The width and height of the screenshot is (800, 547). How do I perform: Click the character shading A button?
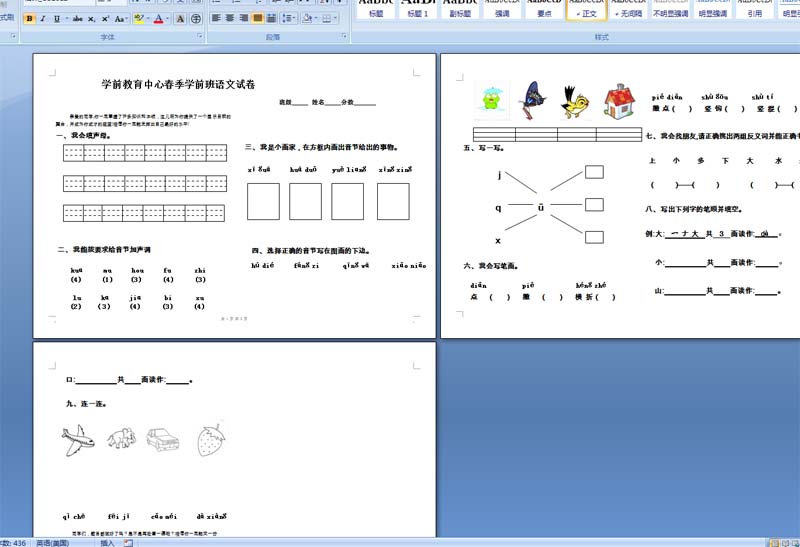pyautogui.click(x=180, y=19)
